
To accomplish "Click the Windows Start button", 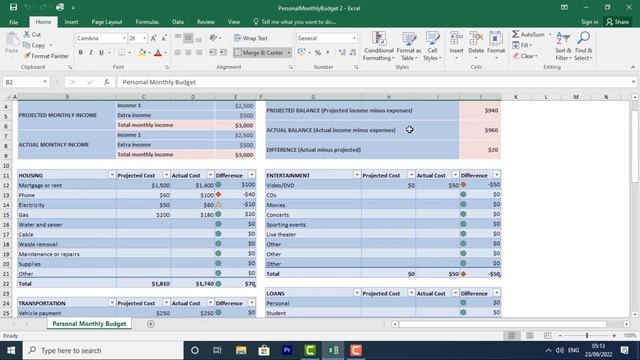I will tap(11, 350).
